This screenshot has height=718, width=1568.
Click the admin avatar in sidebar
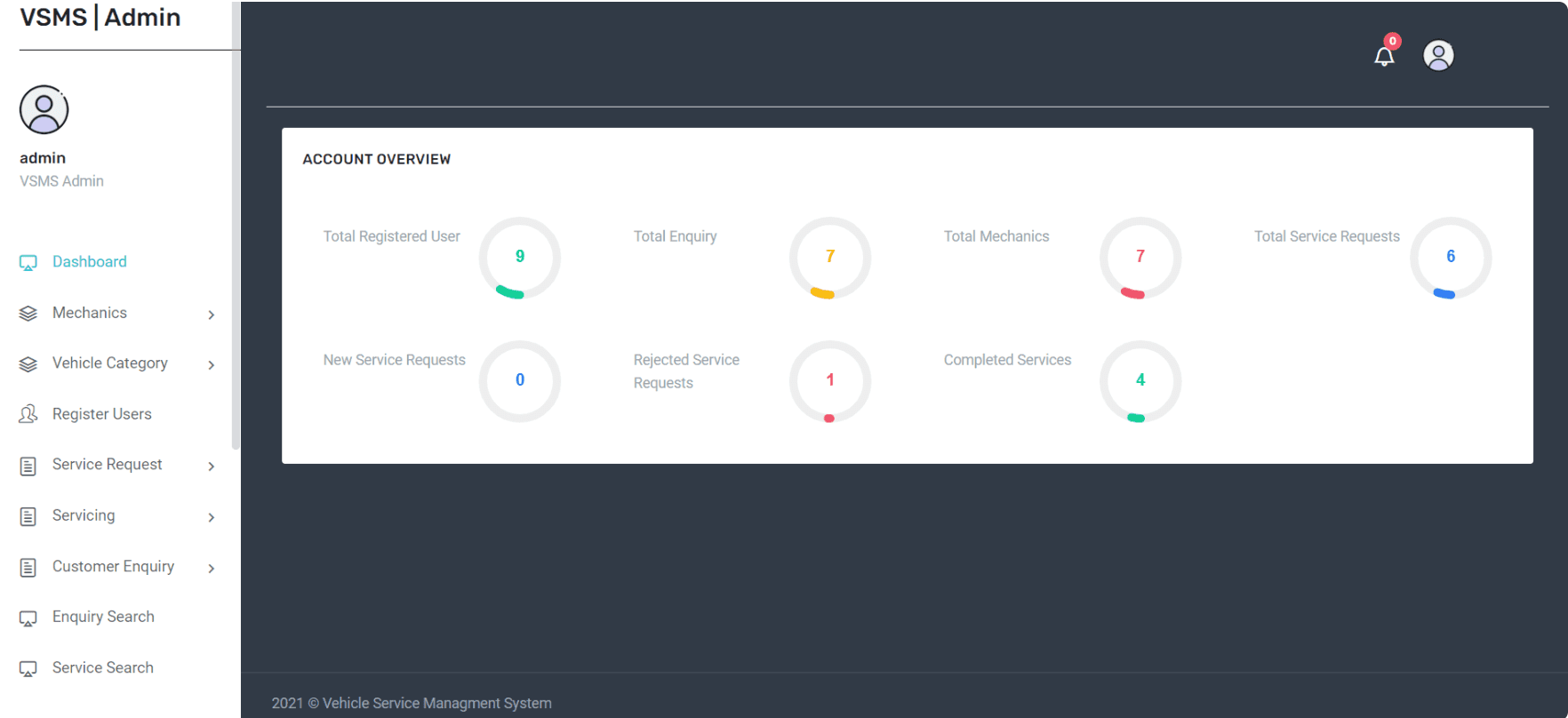[44, 109]
